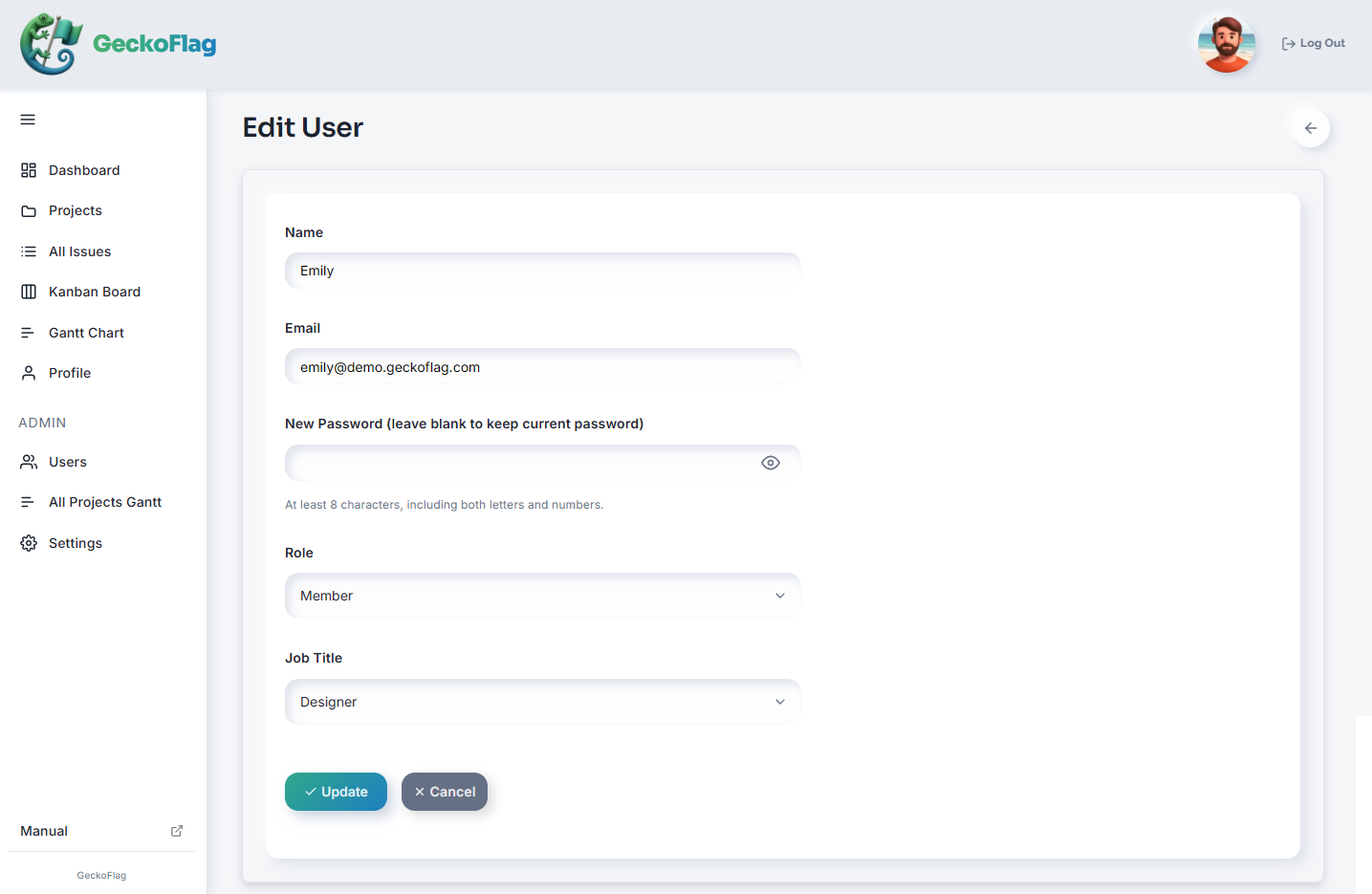Click the password requirements hint text
The image size is (1372, 894).
tap(445, 505)
